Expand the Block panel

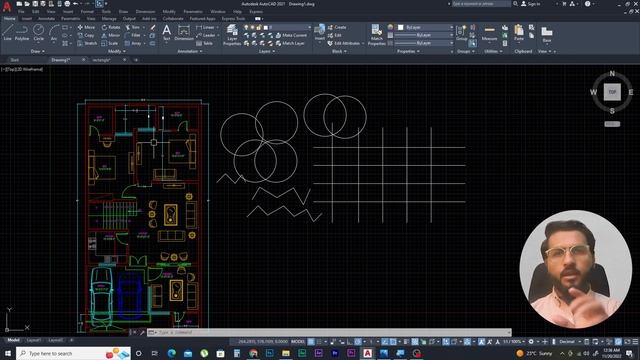coord(339,51)
